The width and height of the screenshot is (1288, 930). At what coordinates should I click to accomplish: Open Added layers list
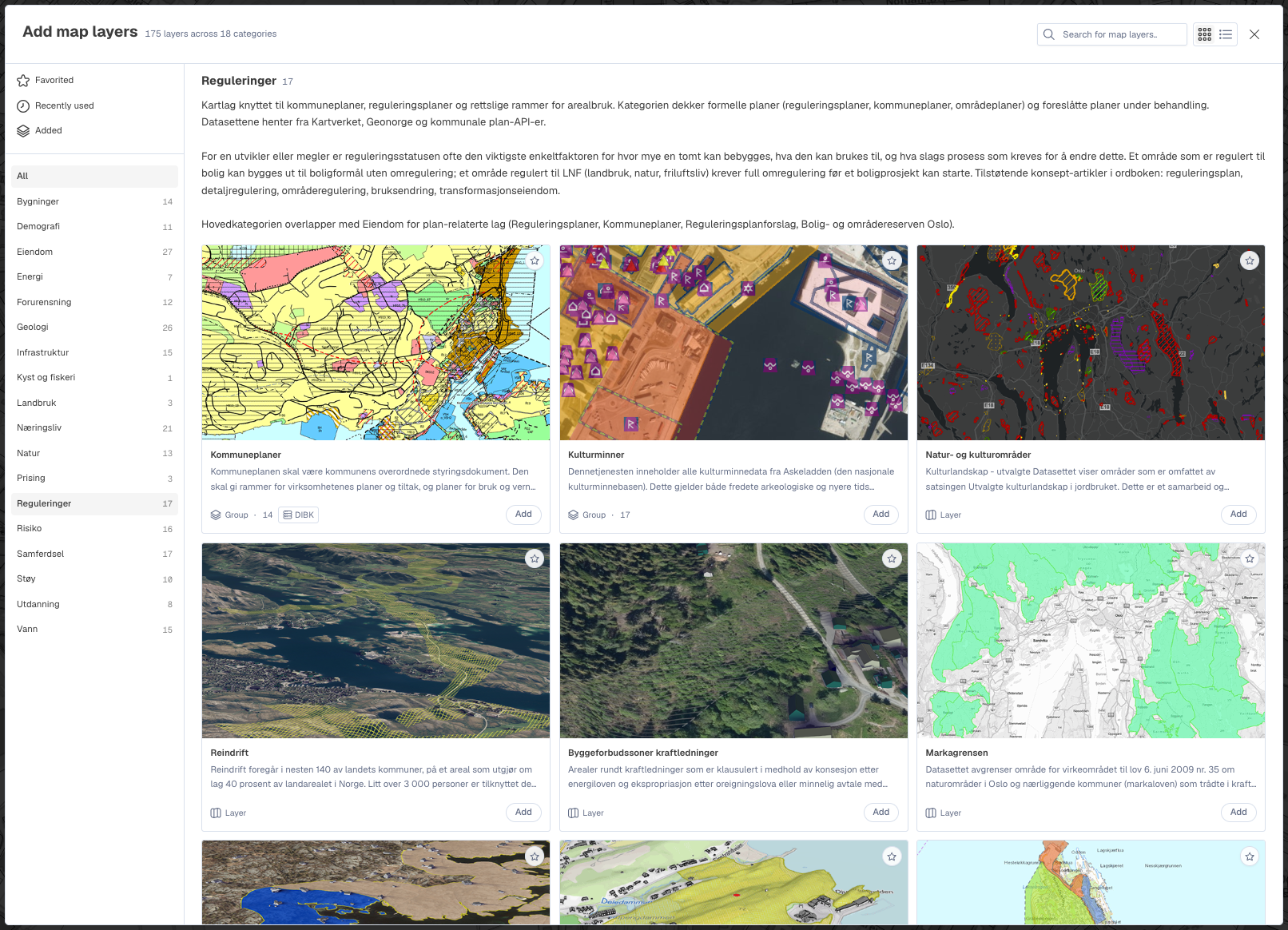[94, 130]
